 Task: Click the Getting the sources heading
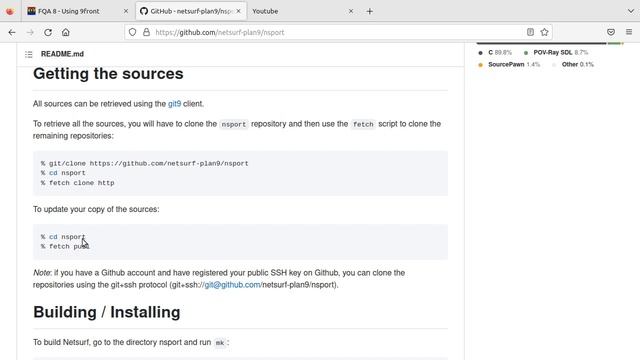tap(108, 74)
